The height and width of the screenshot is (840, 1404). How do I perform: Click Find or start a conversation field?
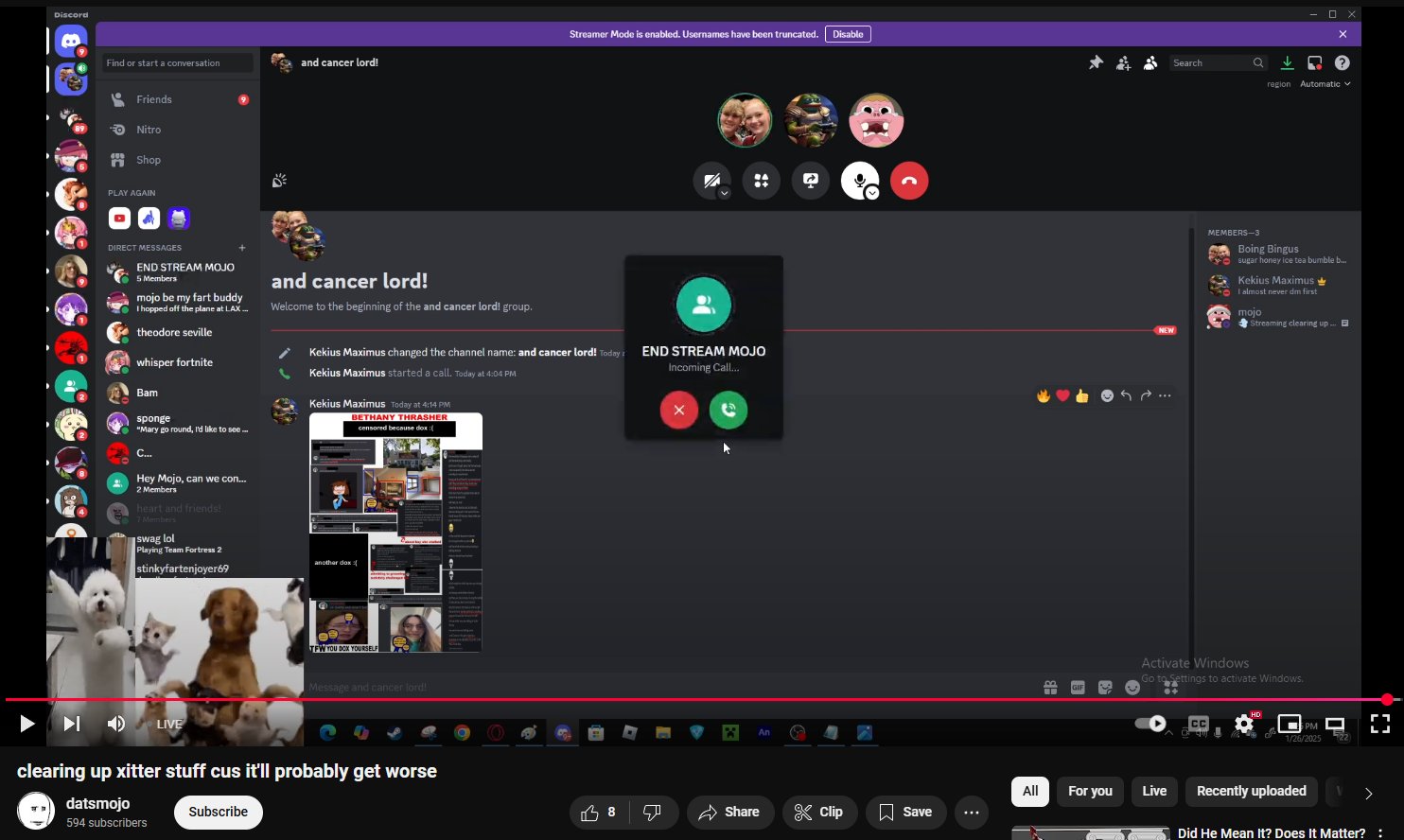pos(178,63)
